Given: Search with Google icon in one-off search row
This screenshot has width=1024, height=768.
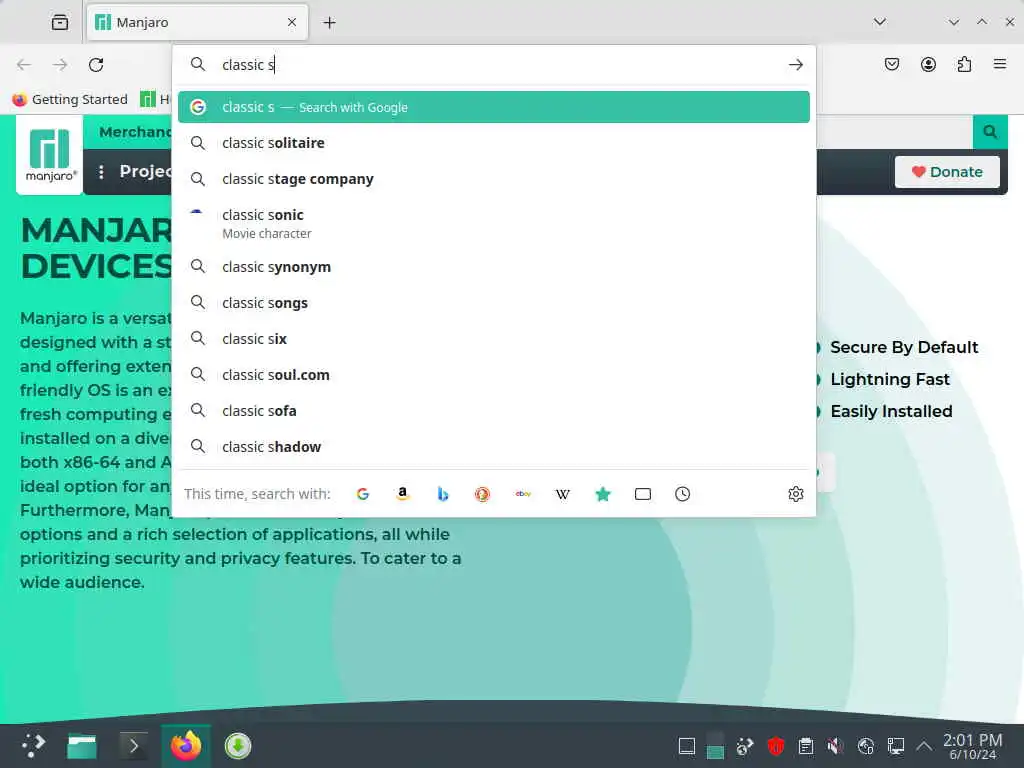Looking at the screenshot, I should click(x=363, y=494).
